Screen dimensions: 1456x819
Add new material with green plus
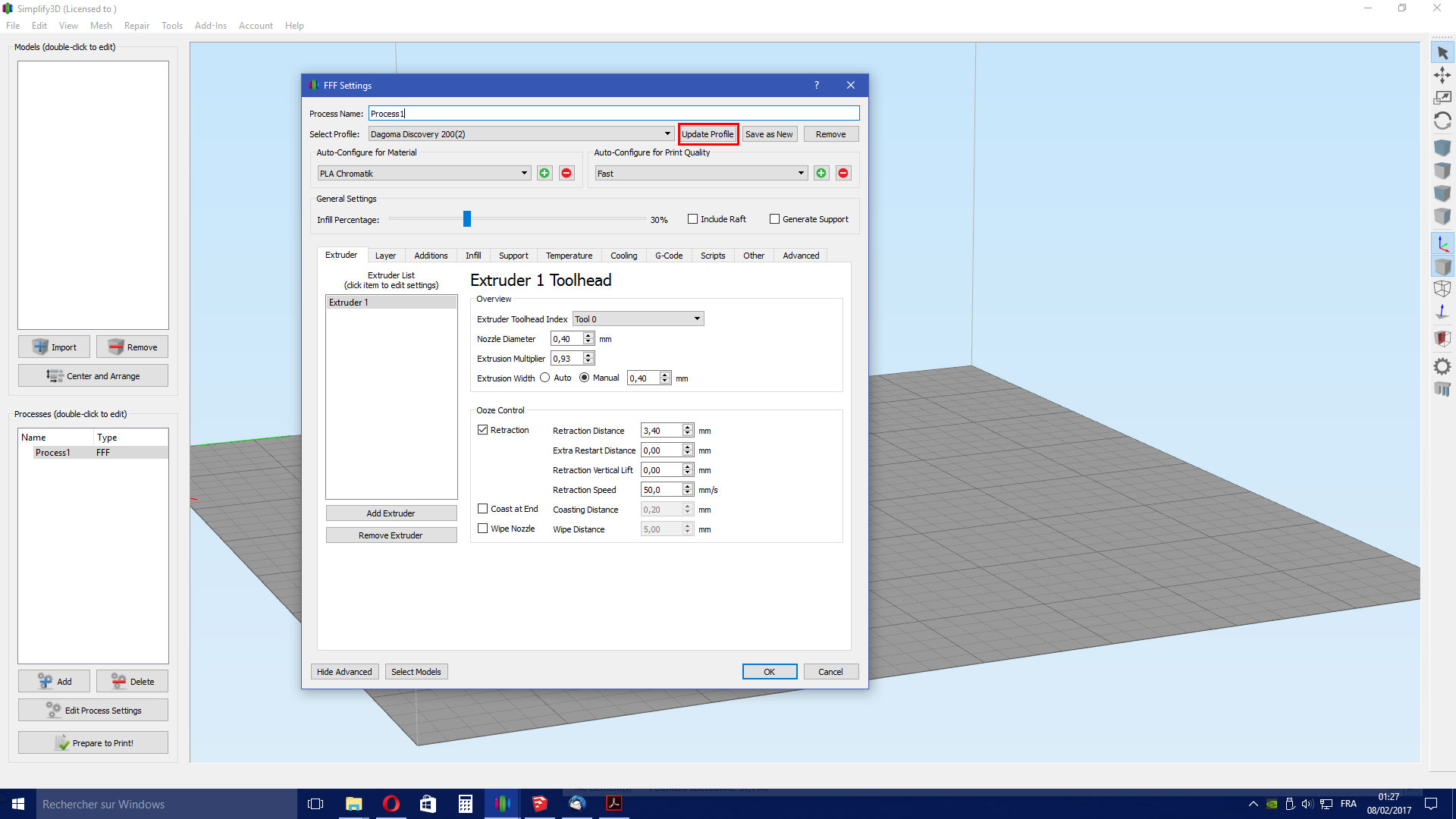click(544, 174)
